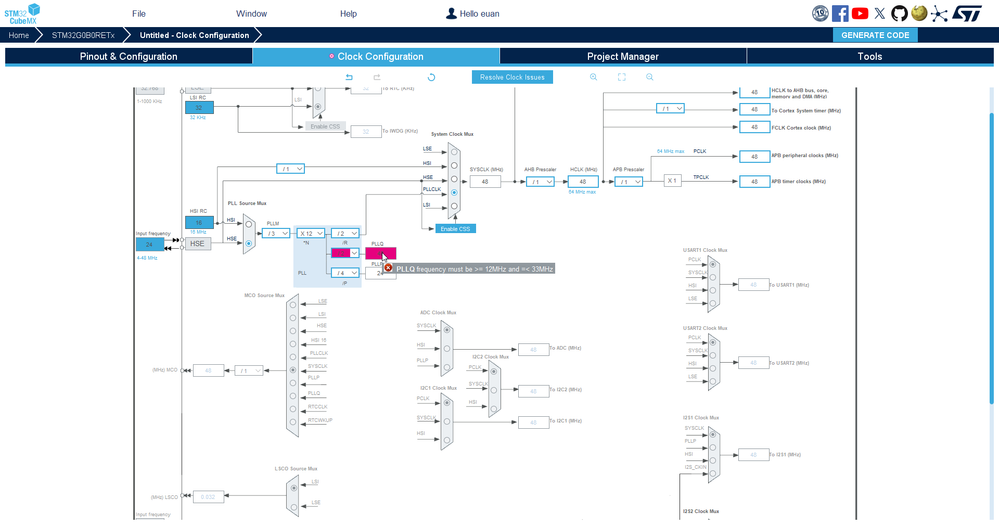Click the redo arrow icon
The image size is (999, 525).
click(377, 77)
